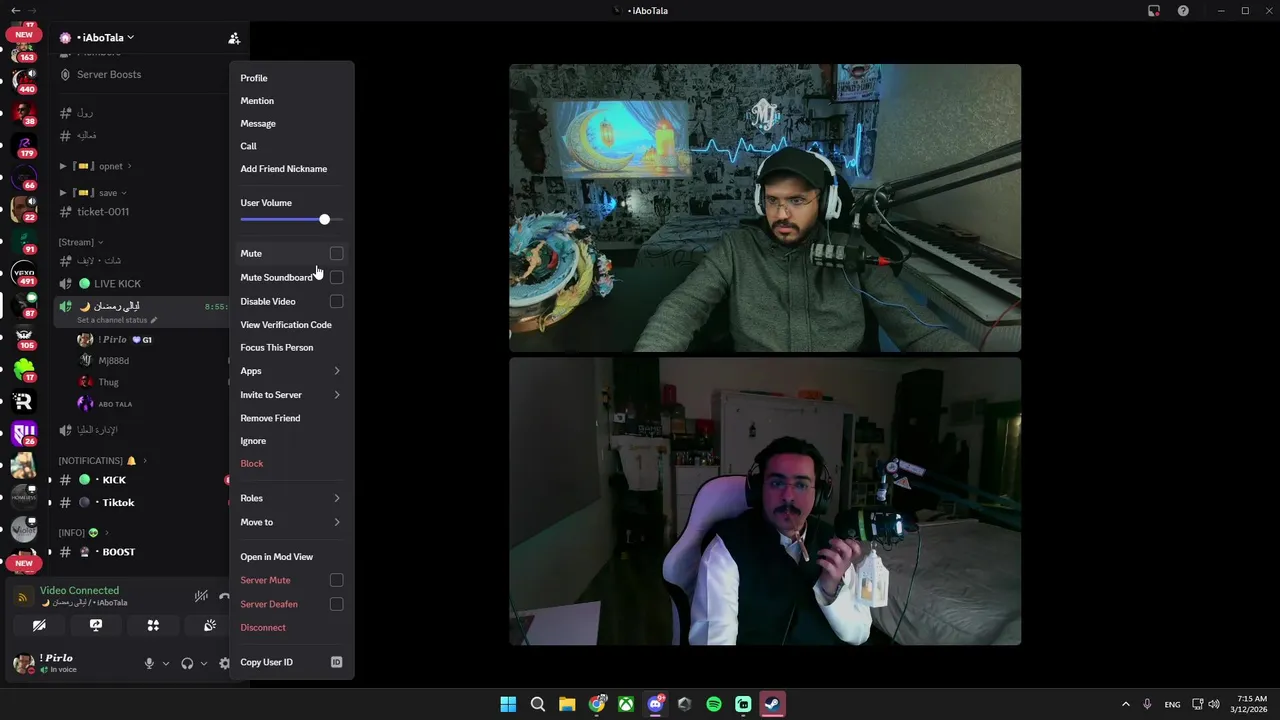Open iAboTala server name dropdown
The image size is (1280, 720).
pos(104,38)
